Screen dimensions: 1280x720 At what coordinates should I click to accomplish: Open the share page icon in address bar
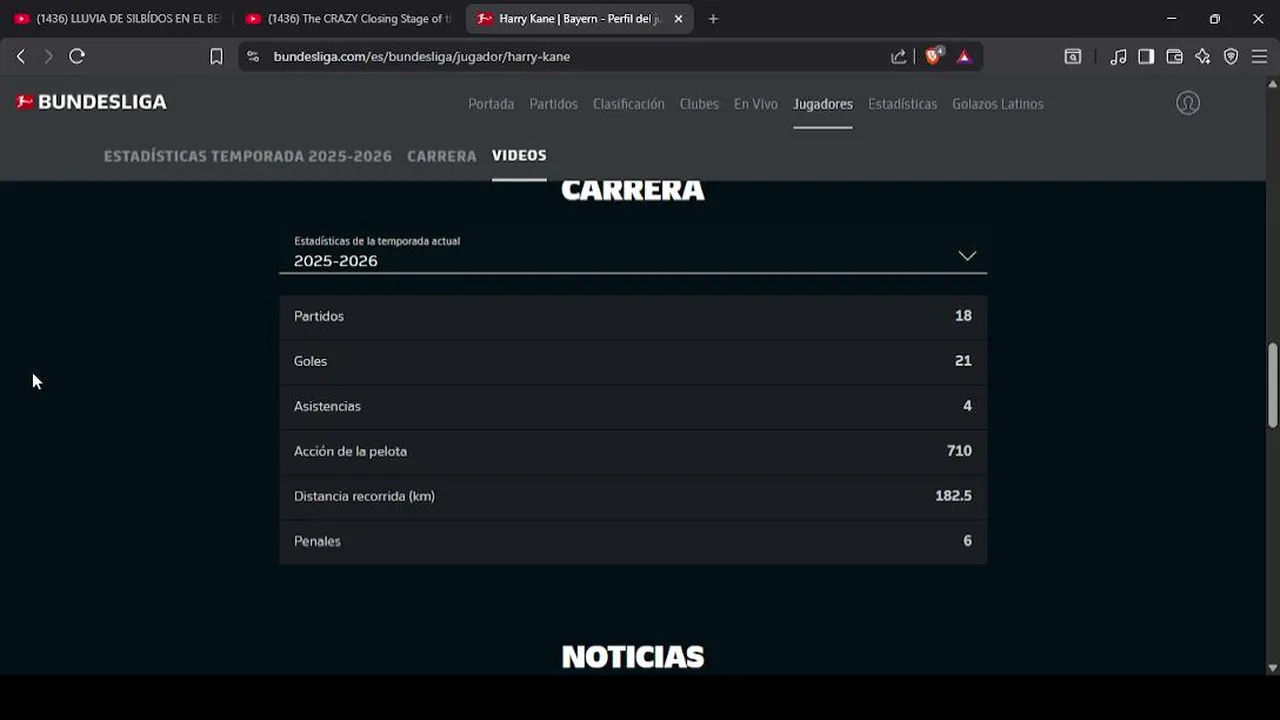coord(899,57)
